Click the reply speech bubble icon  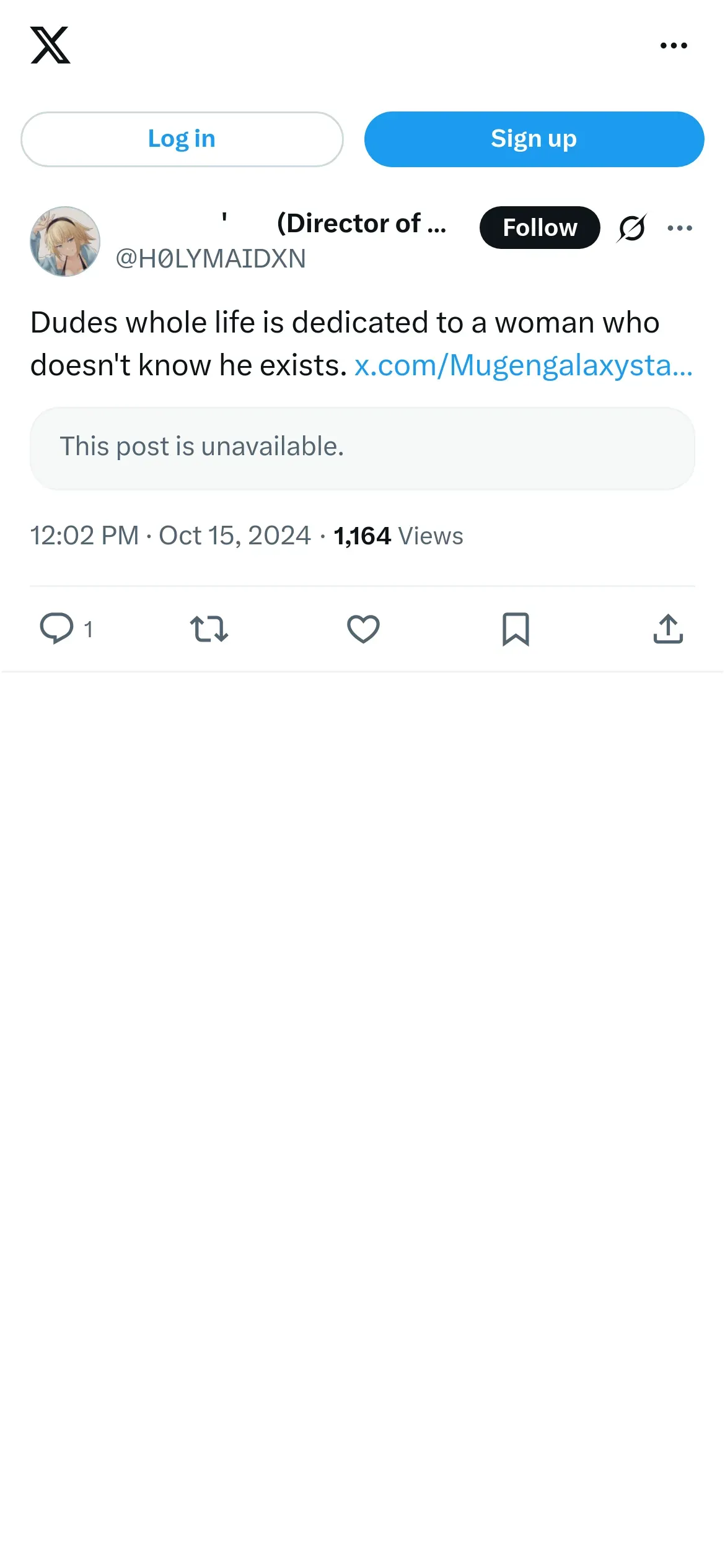click(x=56, y=629)
